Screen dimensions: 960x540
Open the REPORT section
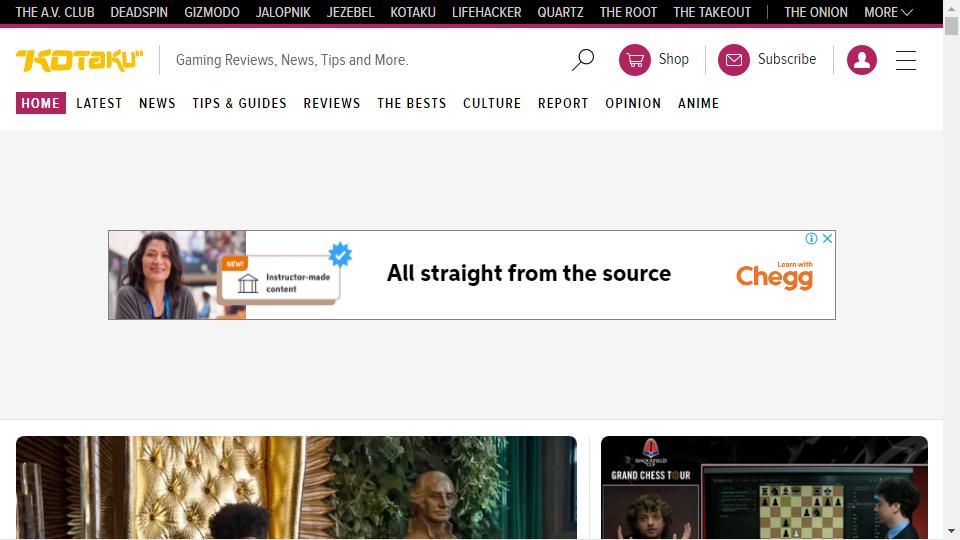pos(563,103)
